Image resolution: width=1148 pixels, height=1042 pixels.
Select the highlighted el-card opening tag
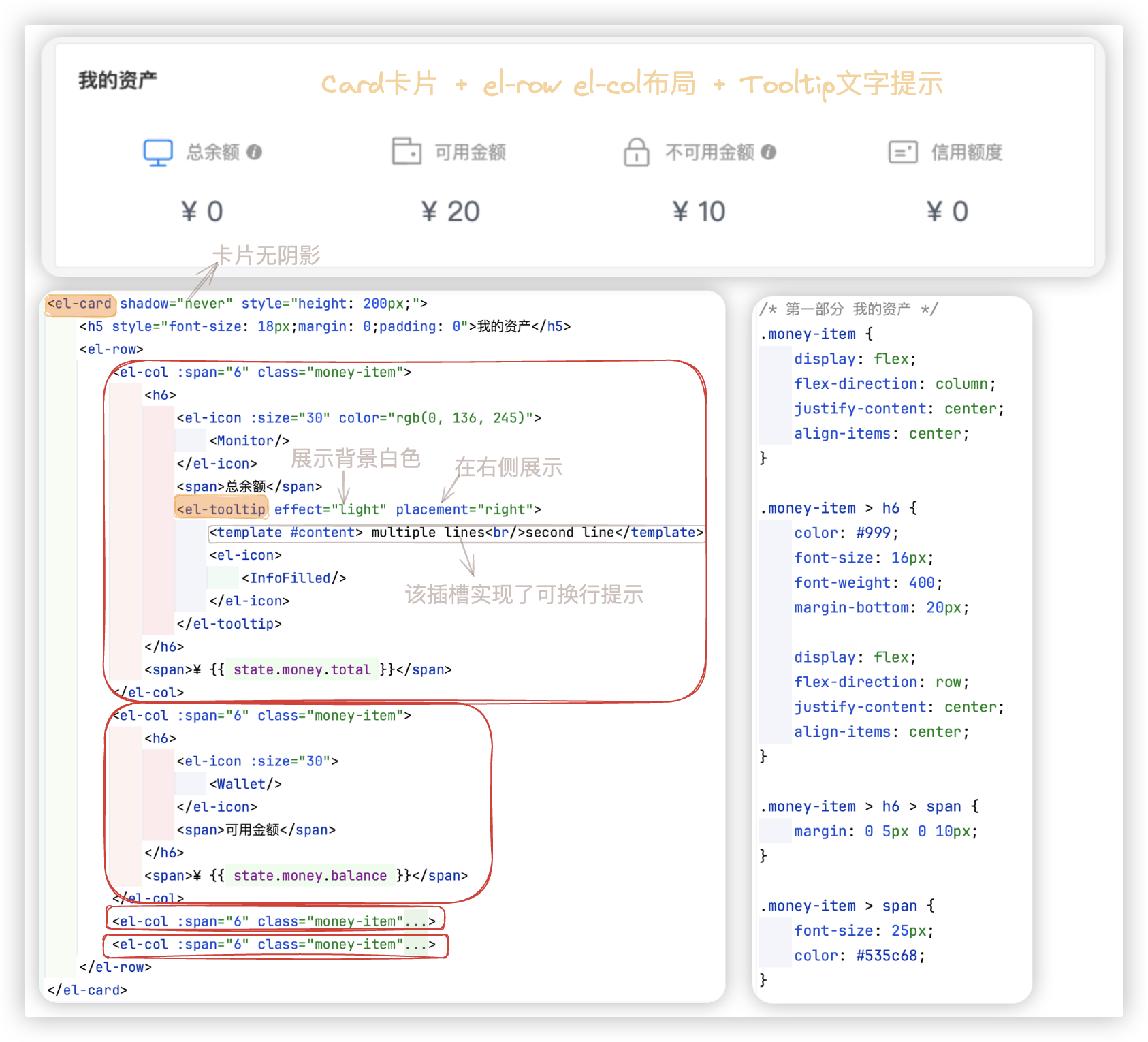click(x=80, y=304)
